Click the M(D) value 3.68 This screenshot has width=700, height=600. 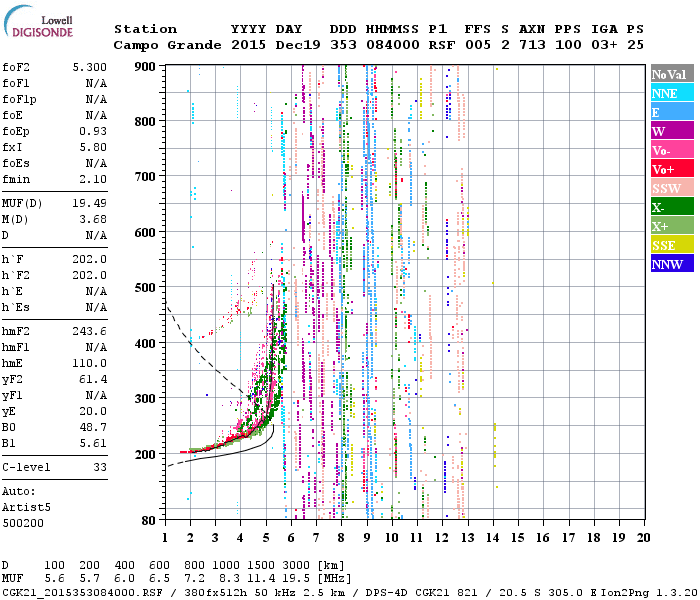click(93, 219)
